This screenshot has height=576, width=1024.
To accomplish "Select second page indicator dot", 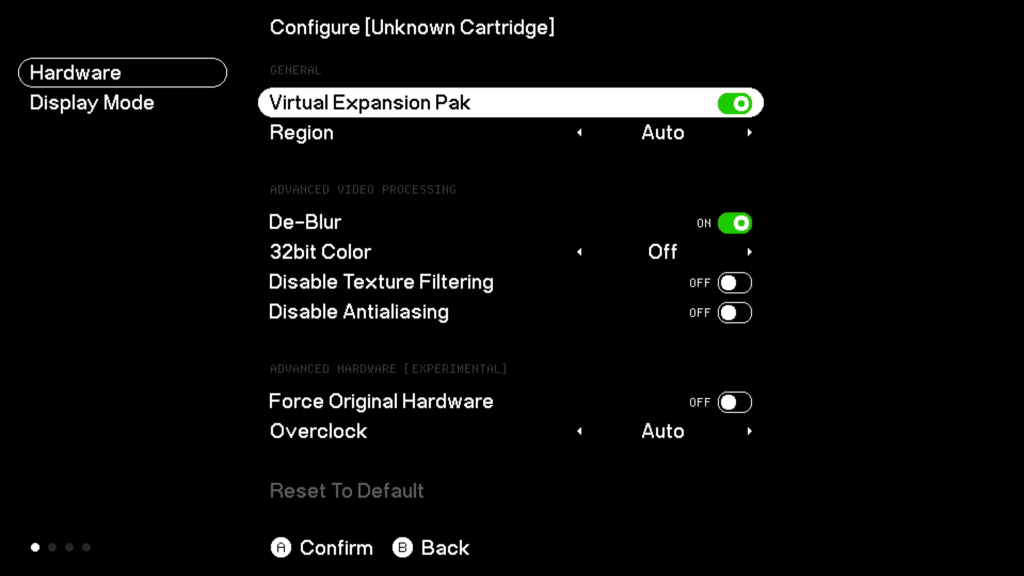I will click(x=52, y=547).
